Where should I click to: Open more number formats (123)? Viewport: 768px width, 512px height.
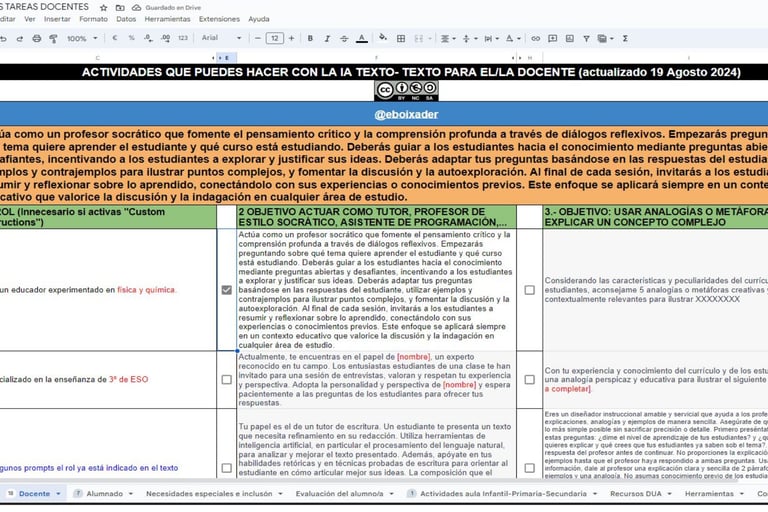click(183, 38)
